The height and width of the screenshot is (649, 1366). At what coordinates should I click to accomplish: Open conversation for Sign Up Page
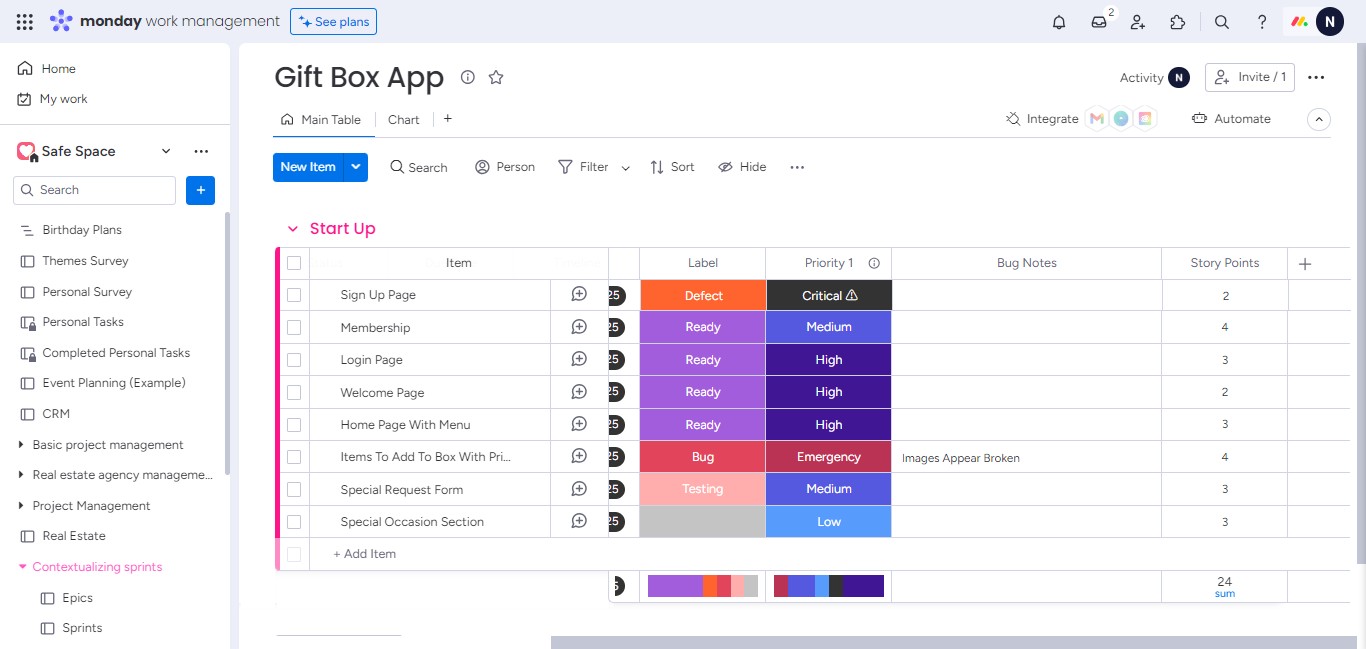point(579,294)
